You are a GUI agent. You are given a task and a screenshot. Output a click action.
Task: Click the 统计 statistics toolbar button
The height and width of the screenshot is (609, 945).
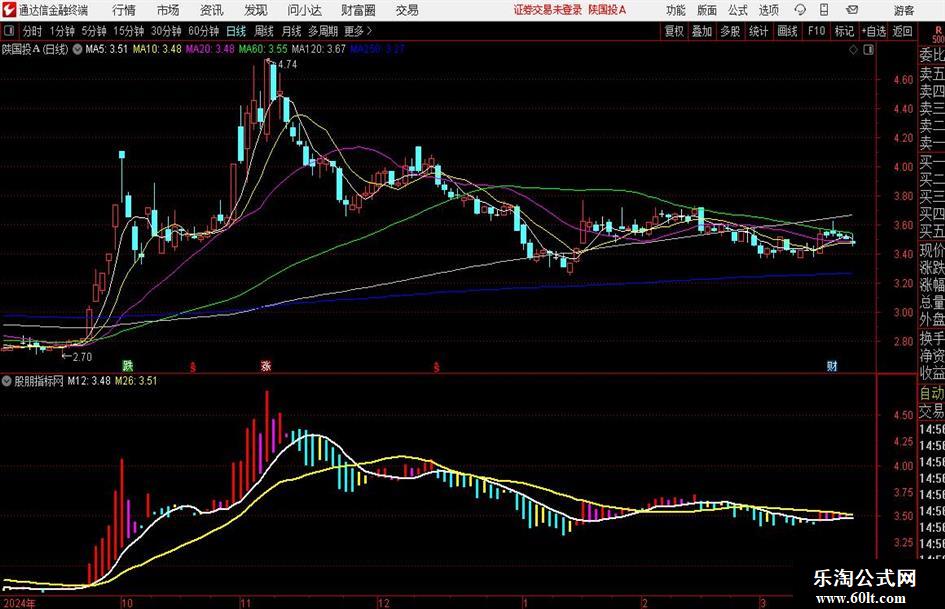tap(758, 31)
